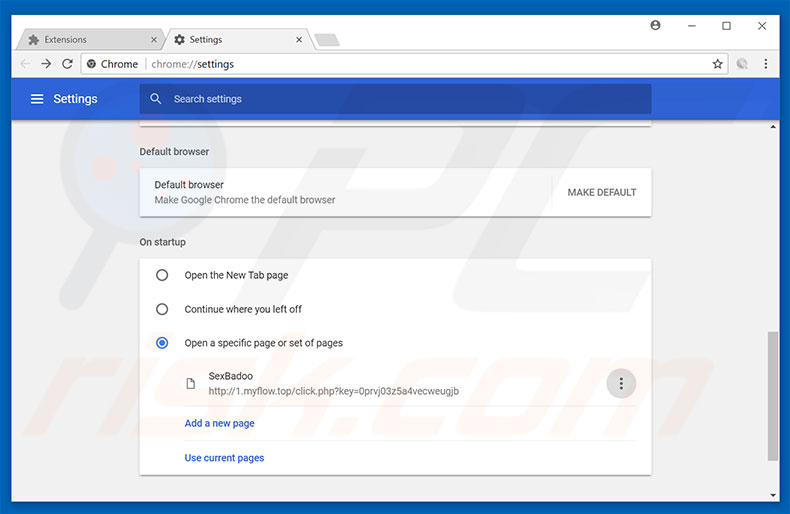790x514 pixels.
Task: Open Chrome's three-dot menu
Action: point(766,64)
